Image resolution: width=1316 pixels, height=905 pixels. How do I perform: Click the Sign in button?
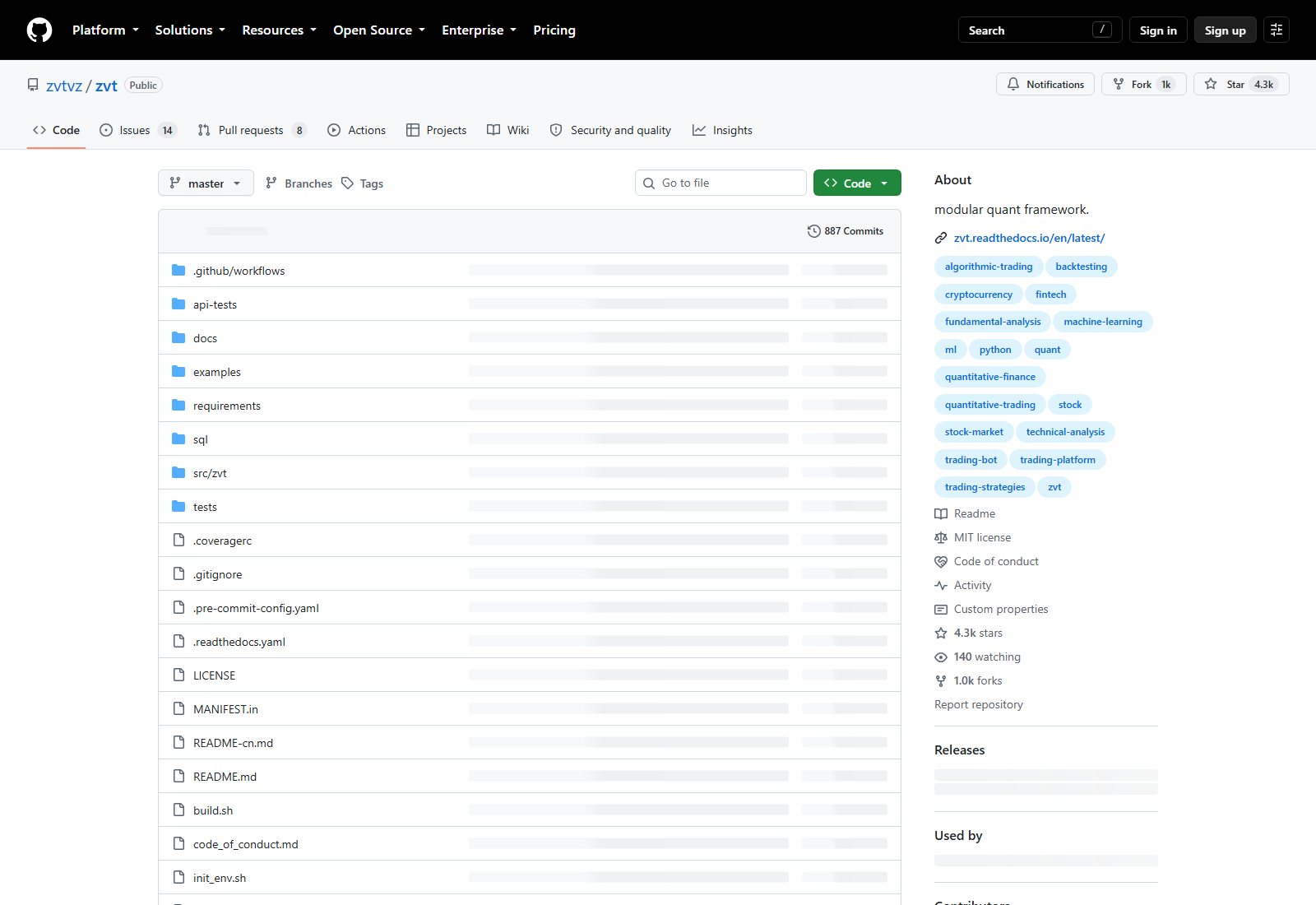1158,30
